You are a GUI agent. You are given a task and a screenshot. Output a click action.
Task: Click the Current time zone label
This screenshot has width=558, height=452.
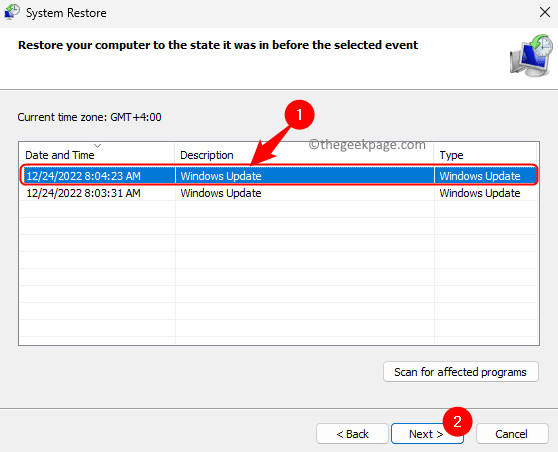click(x=89, y=117)
